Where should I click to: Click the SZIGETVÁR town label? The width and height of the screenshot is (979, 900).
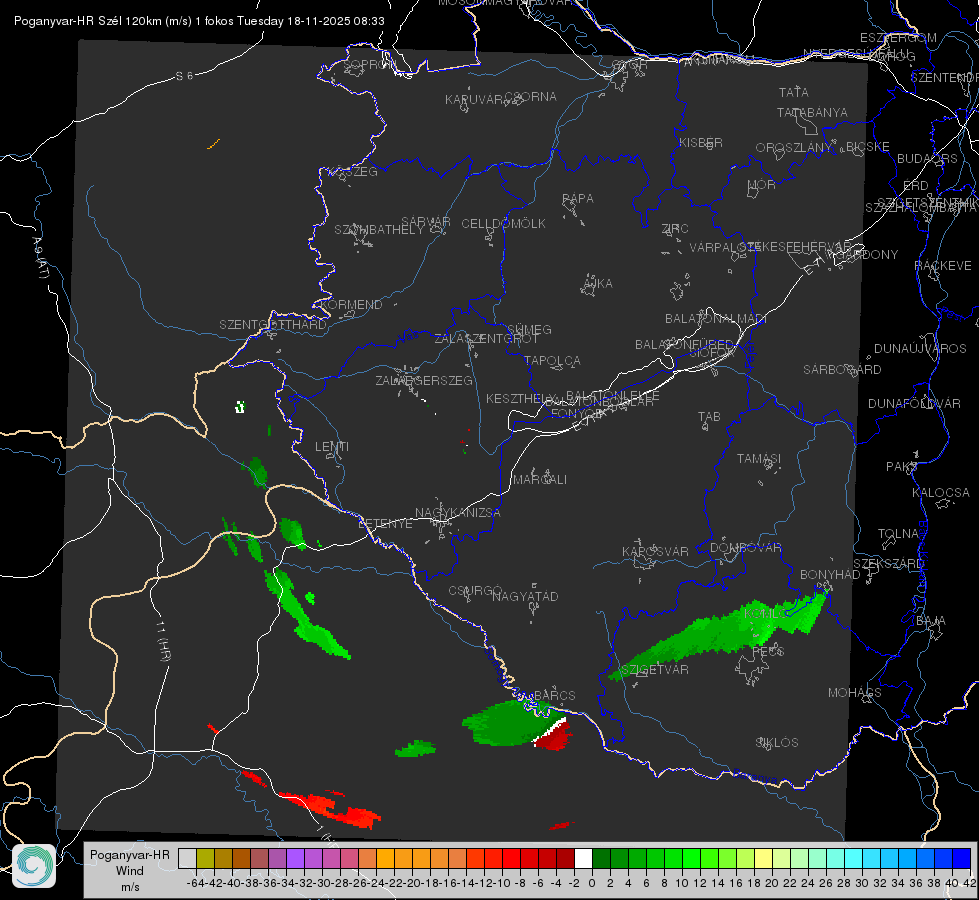tap(654, 670)
